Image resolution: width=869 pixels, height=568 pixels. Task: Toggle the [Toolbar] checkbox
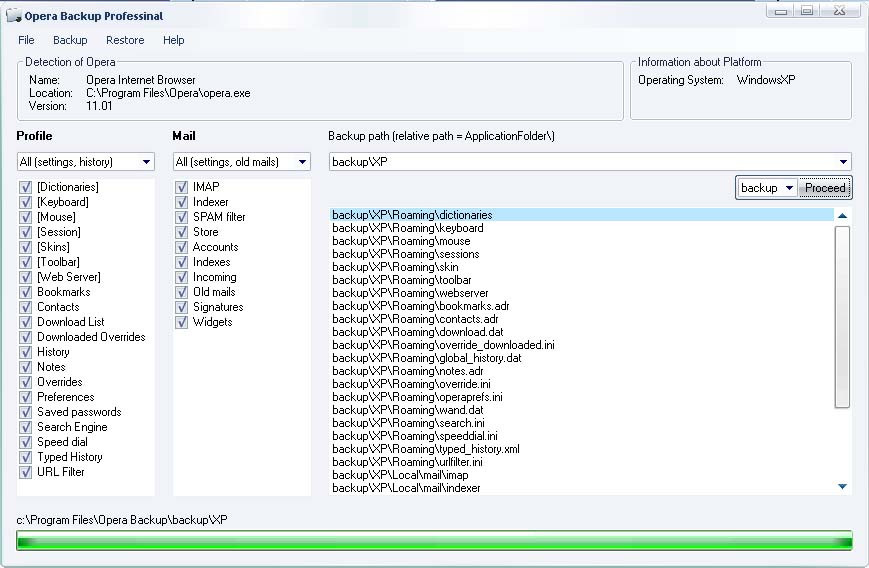25,262
